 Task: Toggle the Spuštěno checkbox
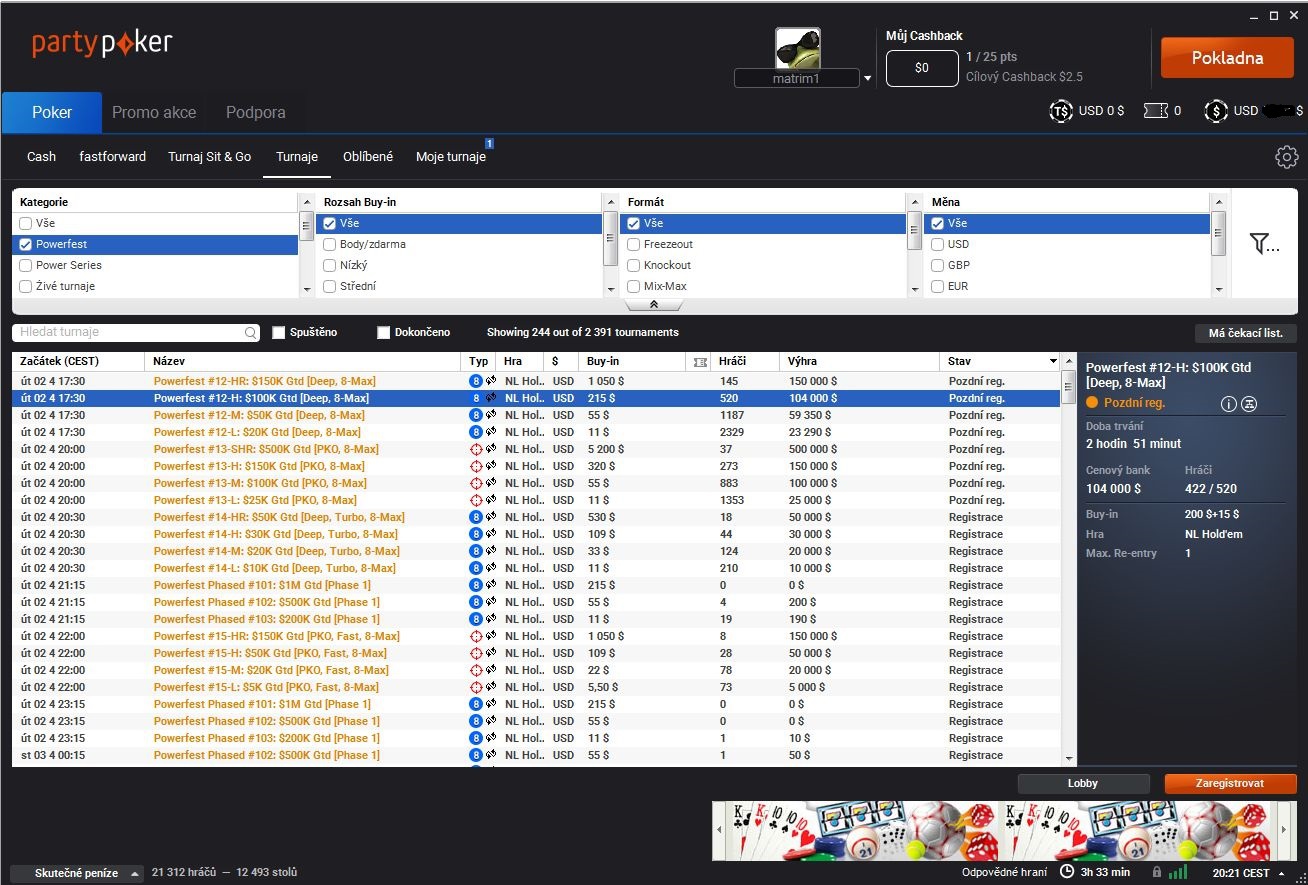click(279, 332)
